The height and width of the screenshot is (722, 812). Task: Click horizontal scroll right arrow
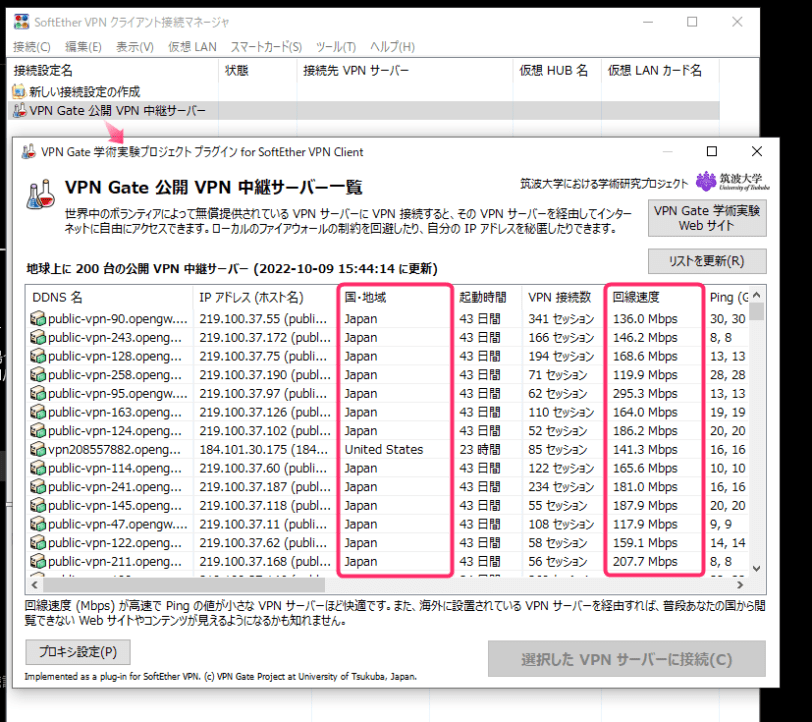click(x=740, y=585)
